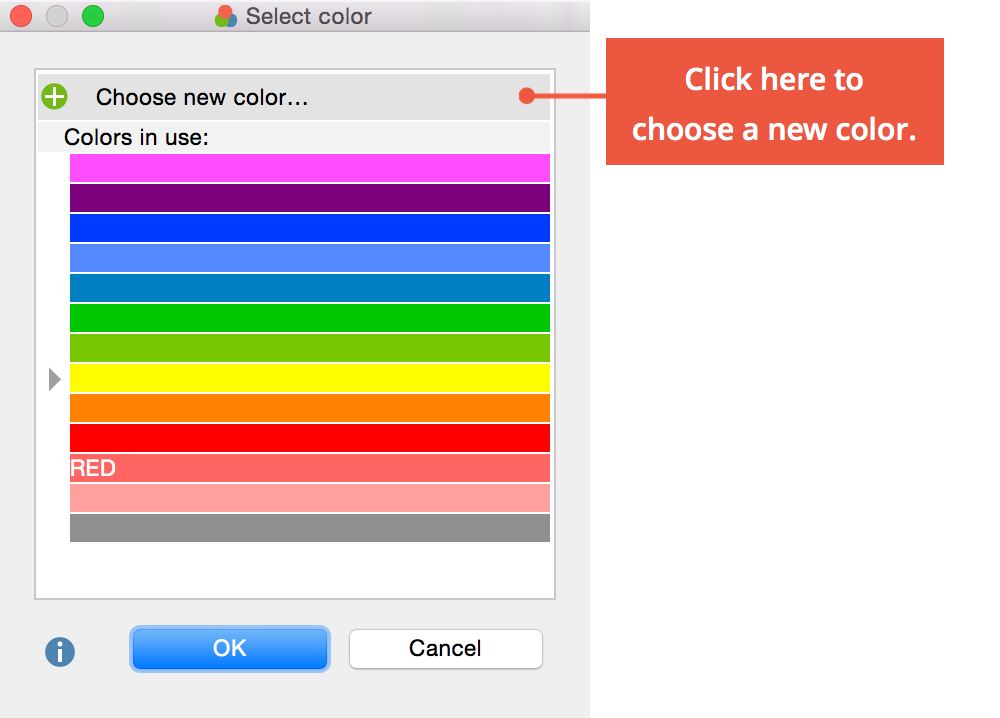
Task: Pick the lime green color bar
Action: (309, 348)
